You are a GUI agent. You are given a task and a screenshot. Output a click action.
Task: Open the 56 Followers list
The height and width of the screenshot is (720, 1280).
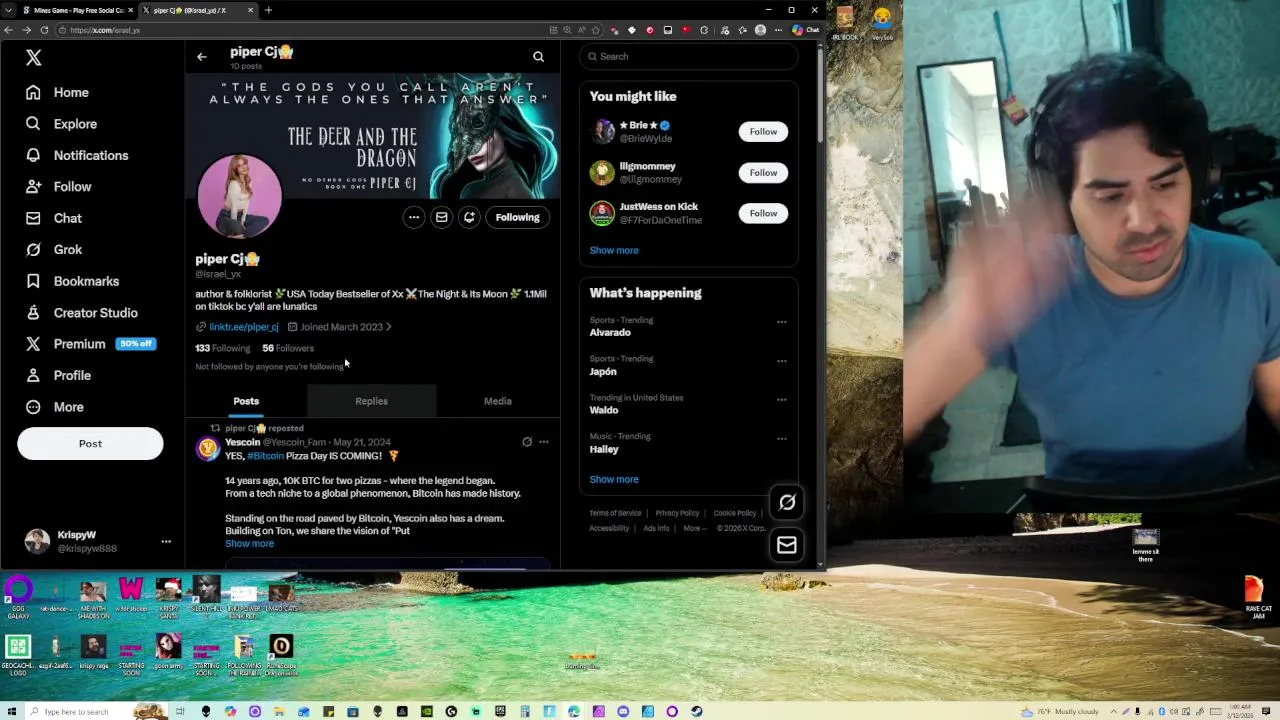288,348
